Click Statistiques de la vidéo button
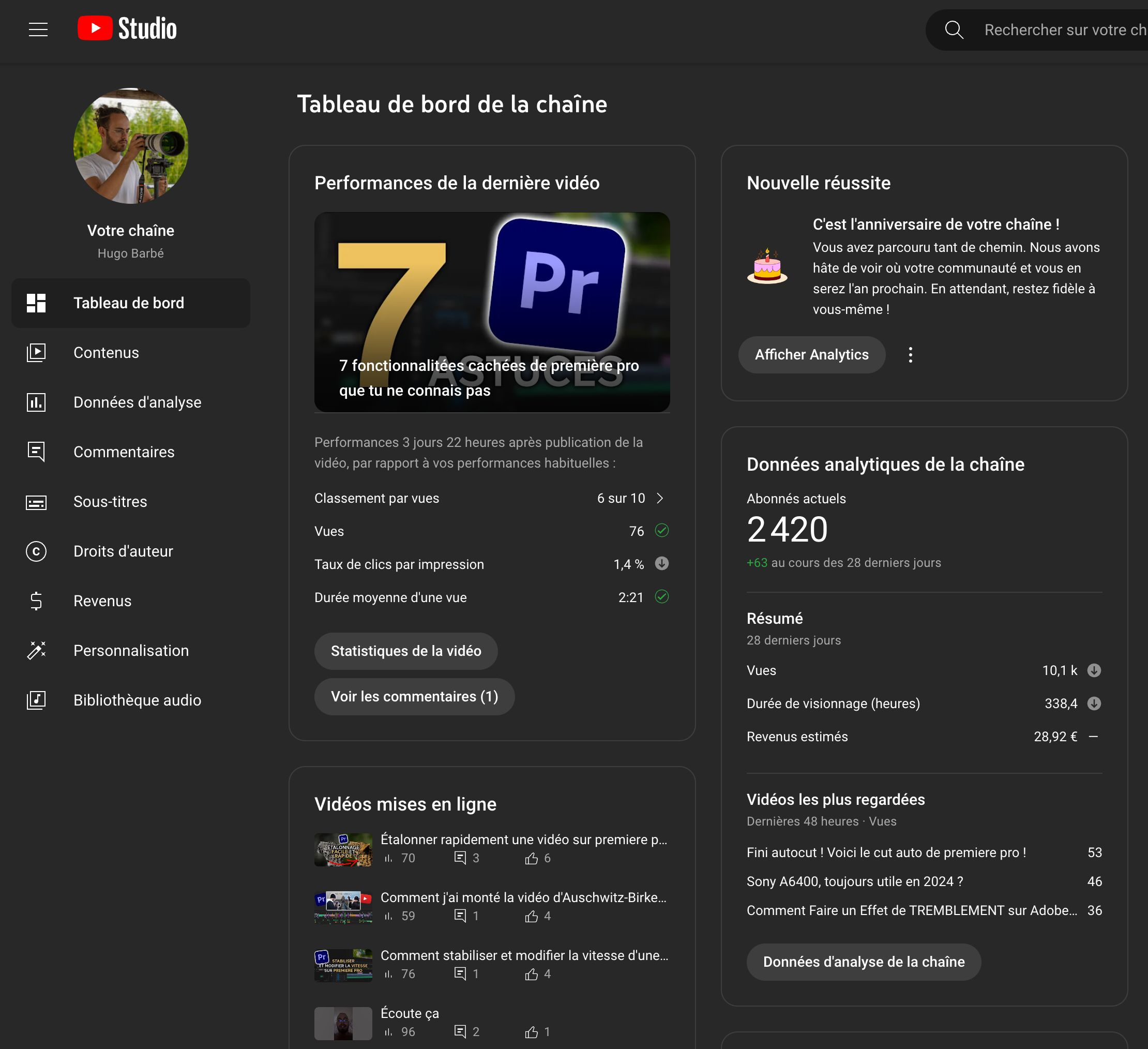 [x=405, y=651]
